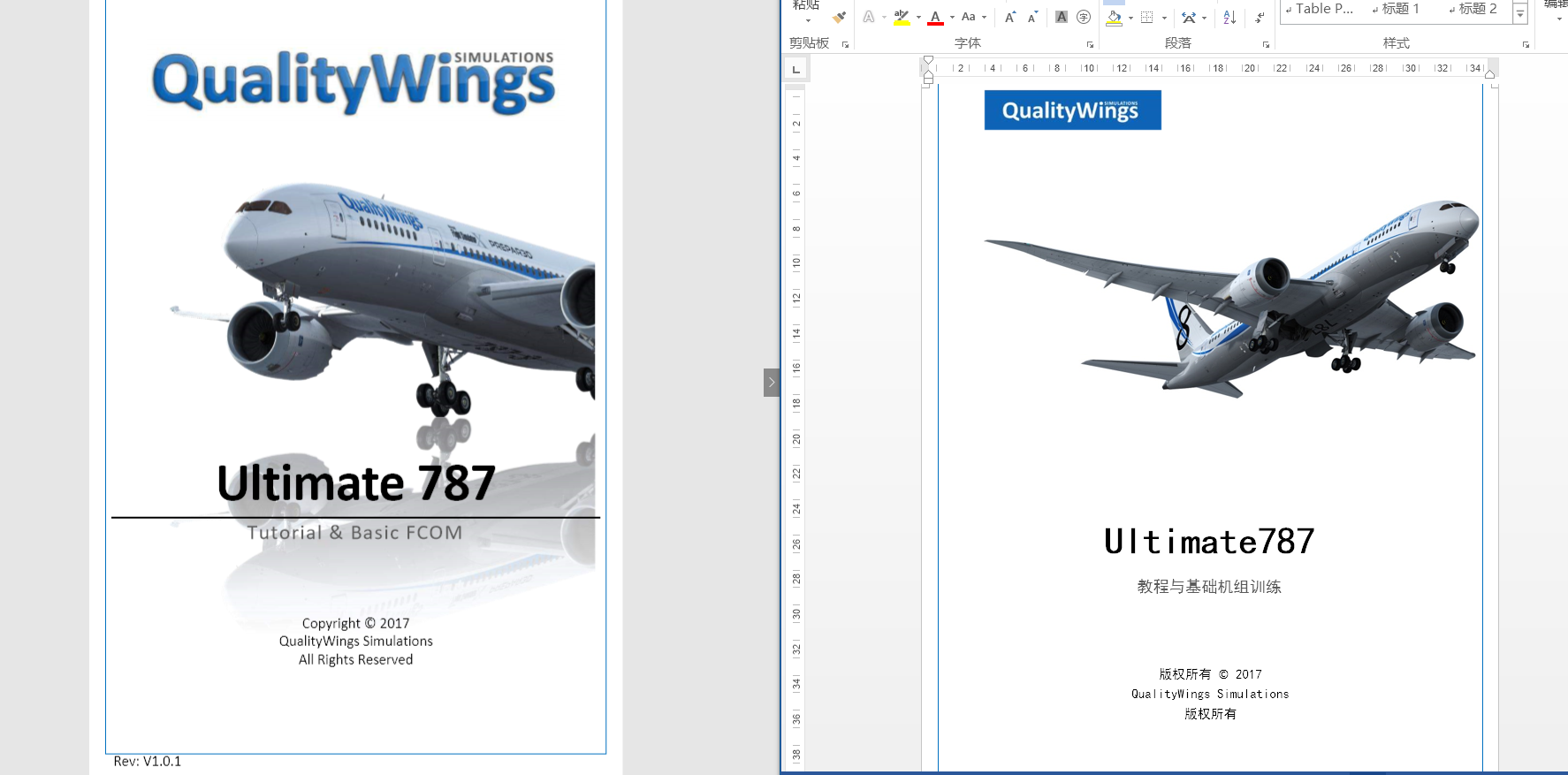This screenshot has height=775, width=1568.
Task: Click Tutorial & Basic FCOM text in PDF
Action: click(x=354, y=533)
